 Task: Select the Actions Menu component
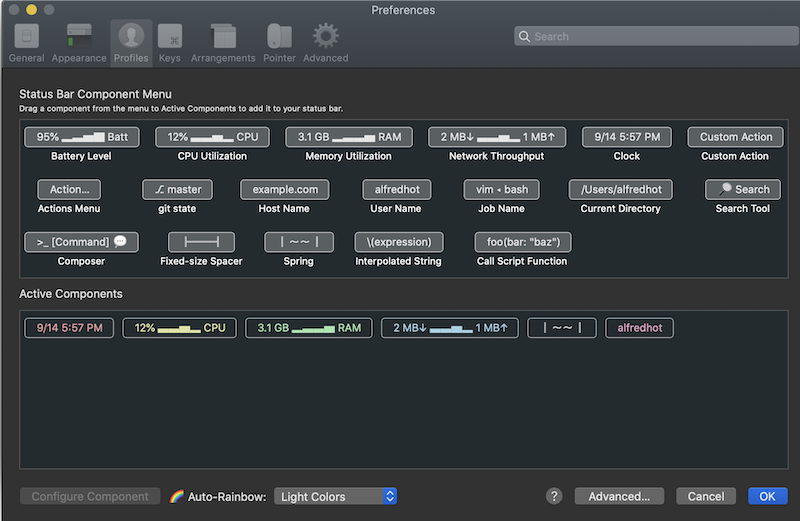click(69, 189)
